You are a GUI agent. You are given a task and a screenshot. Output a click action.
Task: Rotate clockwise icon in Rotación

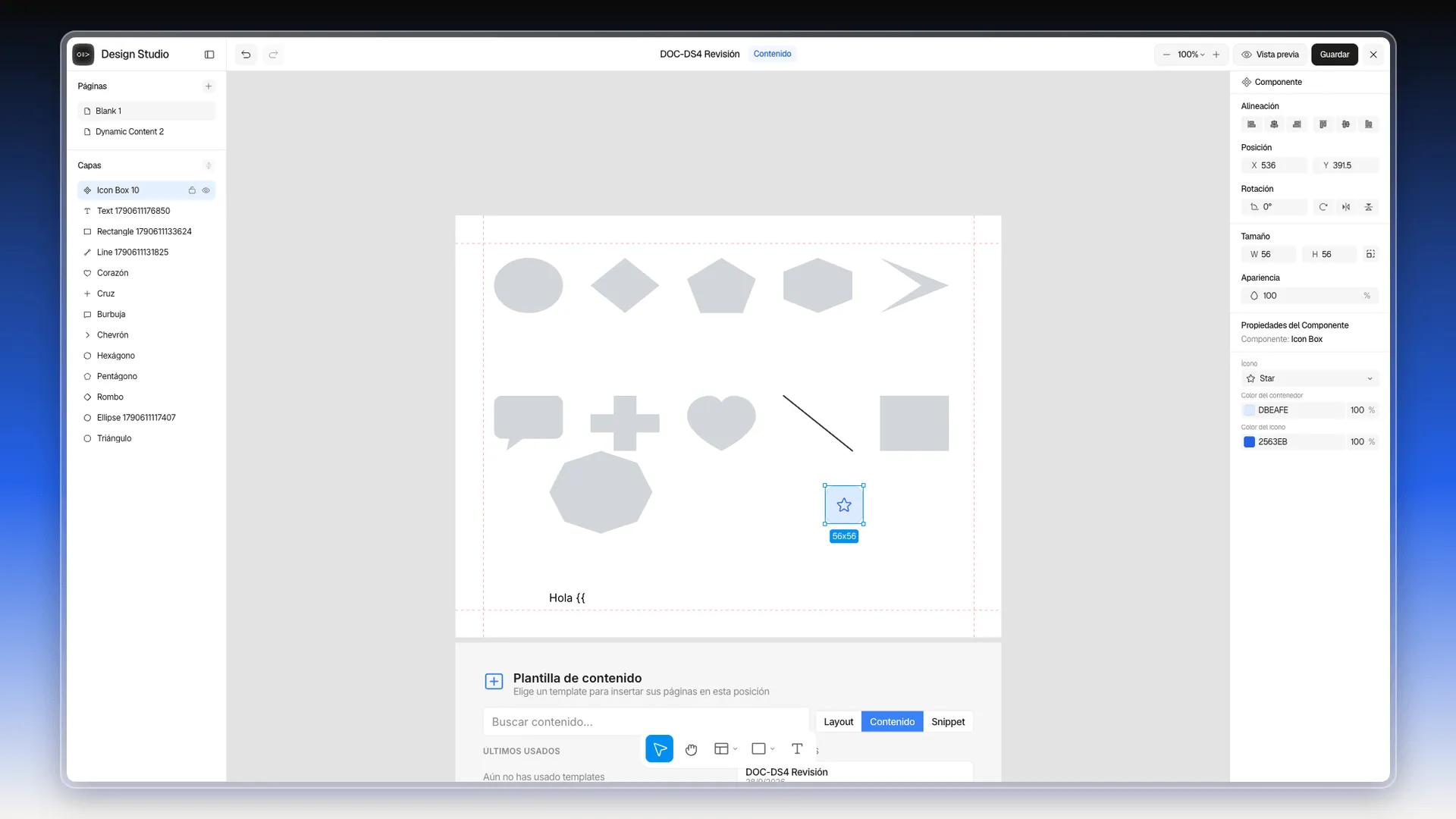point(1323,207)
